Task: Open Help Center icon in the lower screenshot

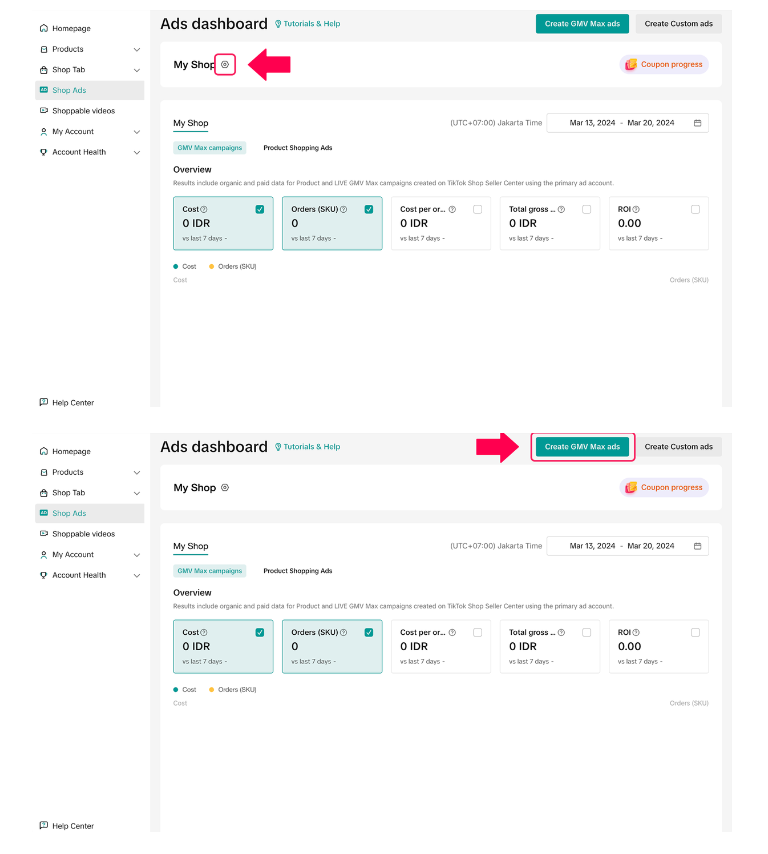Action: (43, 826)
